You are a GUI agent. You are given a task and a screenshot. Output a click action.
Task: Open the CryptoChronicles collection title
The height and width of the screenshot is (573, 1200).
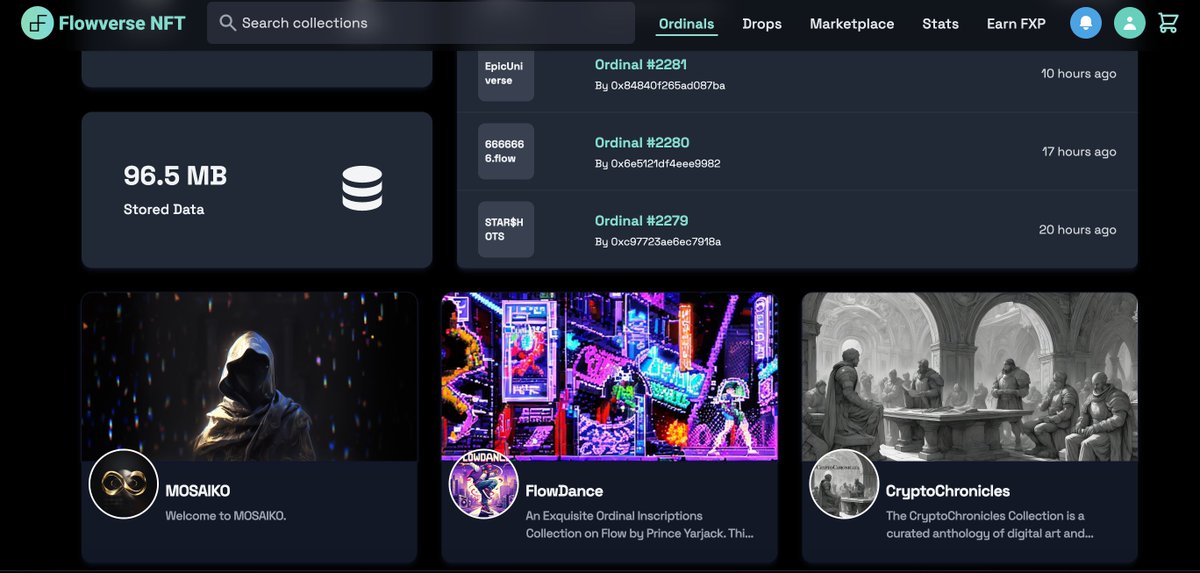pyautogui.click(x=948, y=491)
